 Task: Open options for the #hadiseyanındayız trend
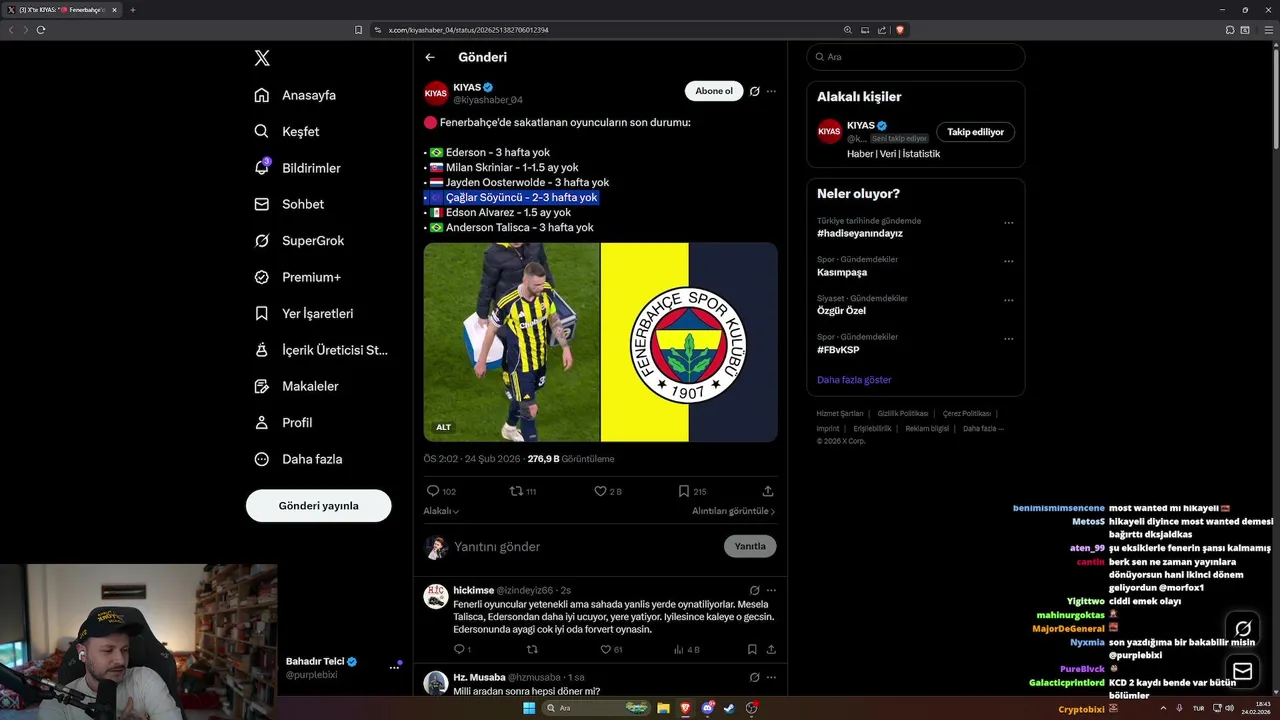click(1008, 223)
